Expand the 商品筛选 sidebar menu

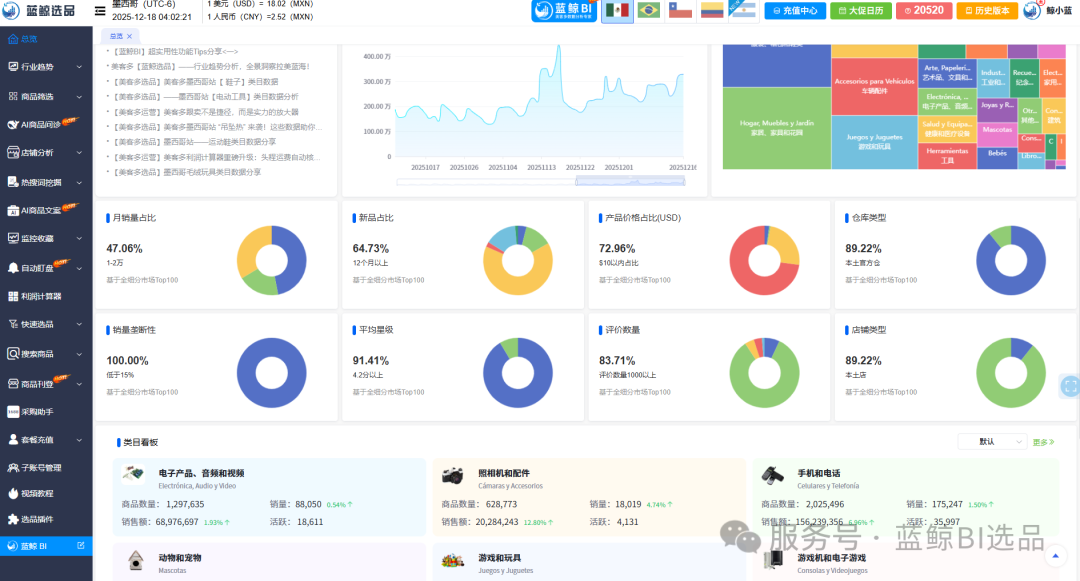46,96
